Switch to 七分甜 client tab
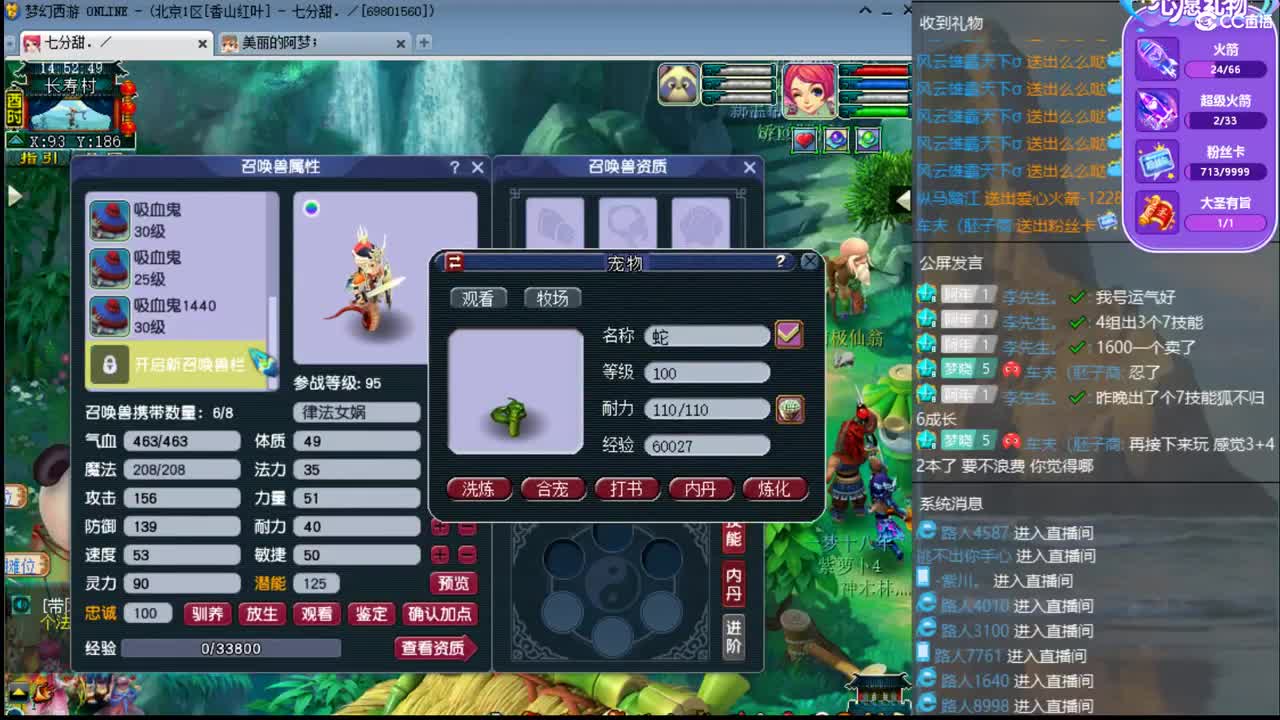This screenshot has height=720, width=1280. (x=115, y=43)
